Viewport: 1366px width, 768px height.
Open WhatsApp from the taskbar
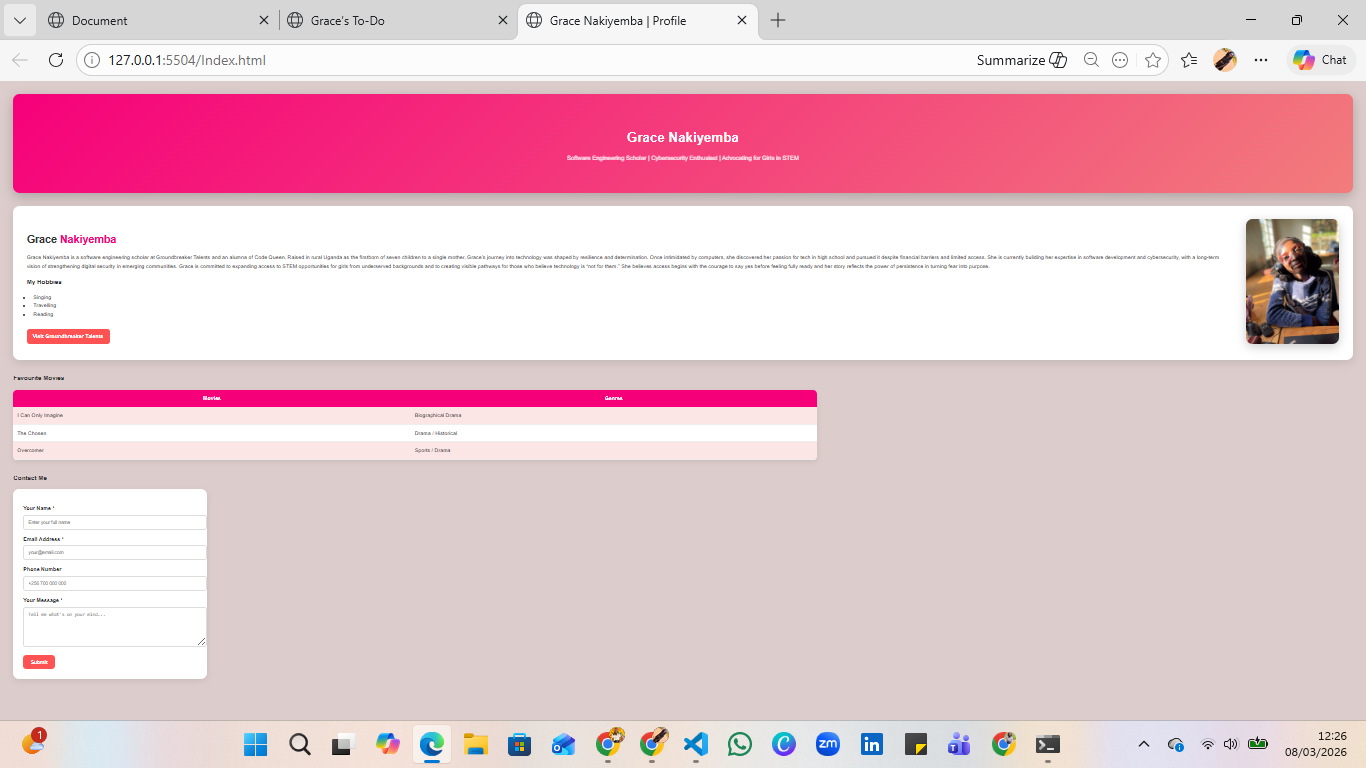coord(740,744)
